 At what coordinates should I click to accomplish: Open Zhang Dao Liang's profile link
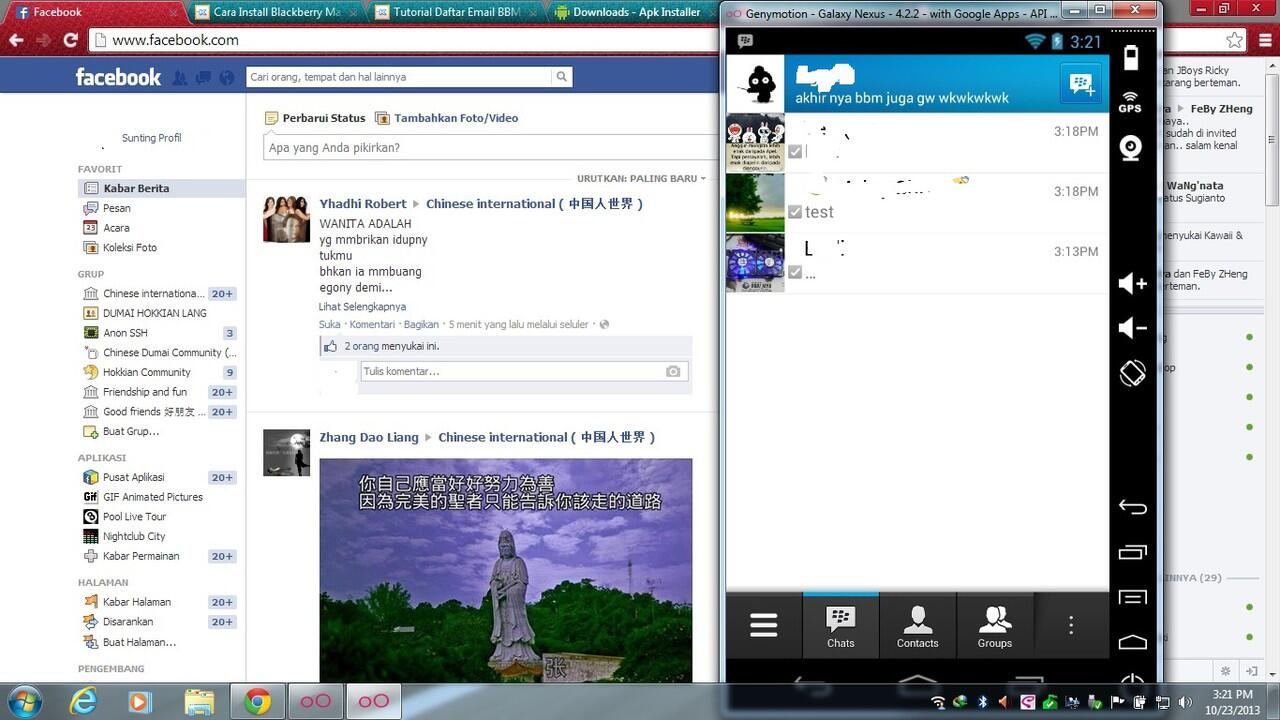pos(369,437)
